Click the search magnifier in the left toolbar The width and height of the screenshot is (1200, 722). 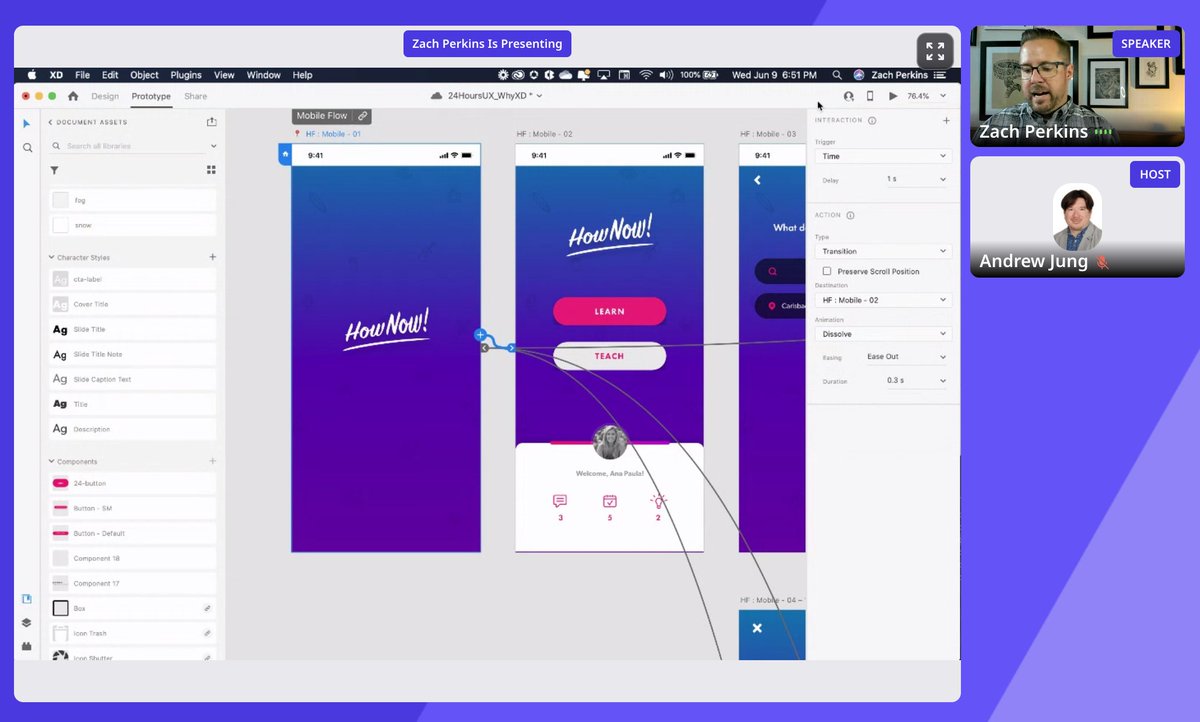pyautogui.click(x=26, y=147)
